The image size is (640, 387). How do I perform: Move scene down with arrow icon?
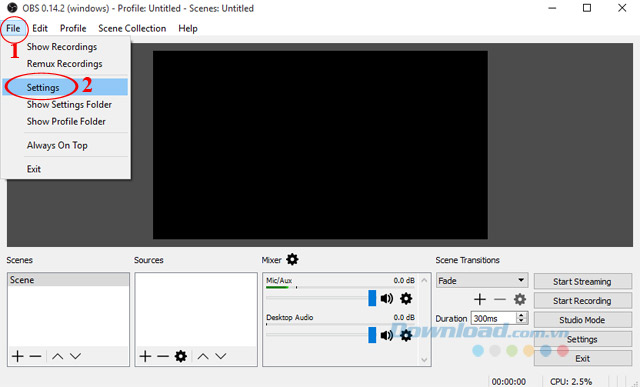click(75, 356)
